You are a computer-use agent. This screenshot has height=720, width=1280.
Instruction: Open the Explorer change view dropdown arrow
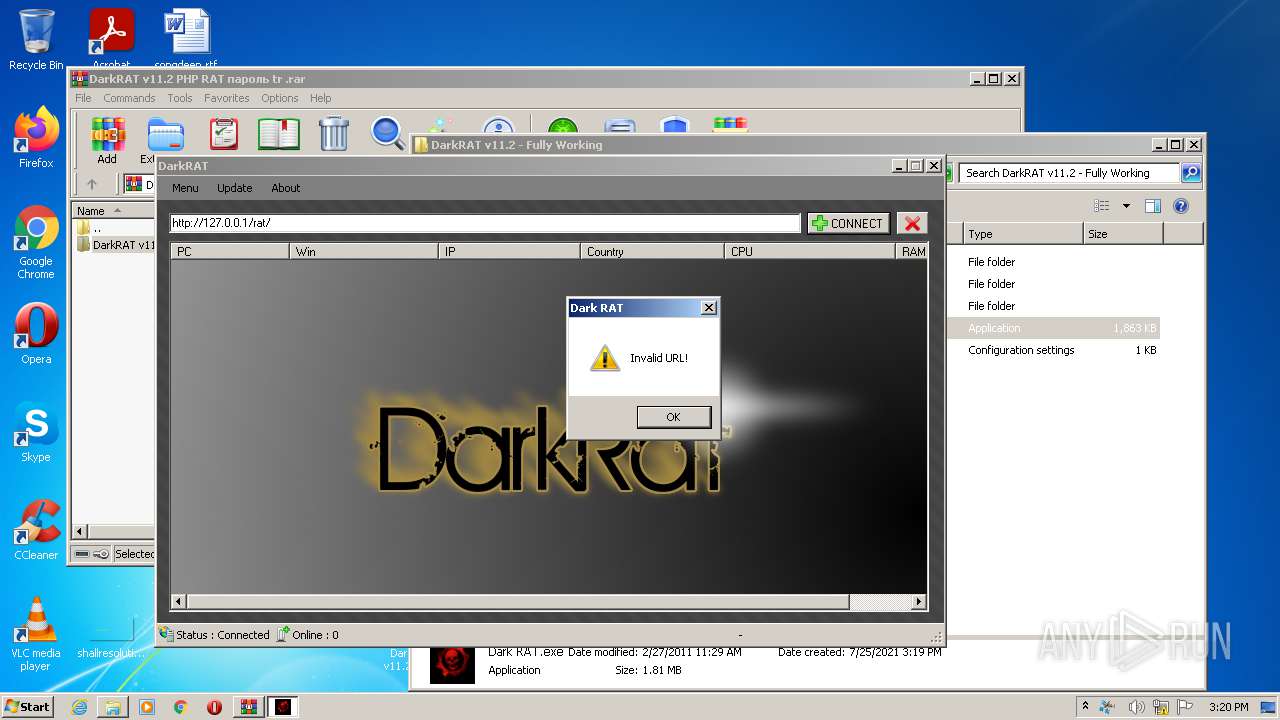1126,206
